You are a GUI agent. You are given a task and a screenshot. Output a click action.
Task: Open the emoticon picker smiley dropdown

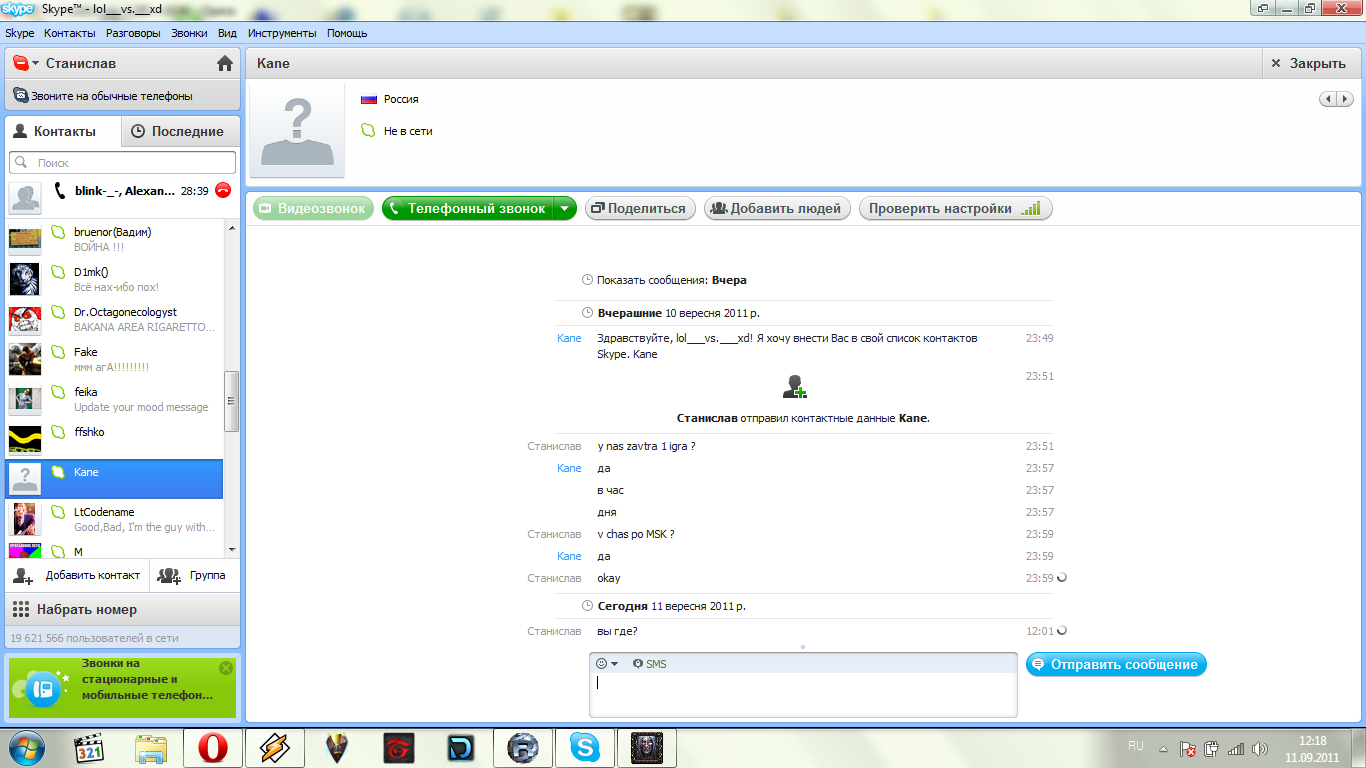(x=607, y=664)
